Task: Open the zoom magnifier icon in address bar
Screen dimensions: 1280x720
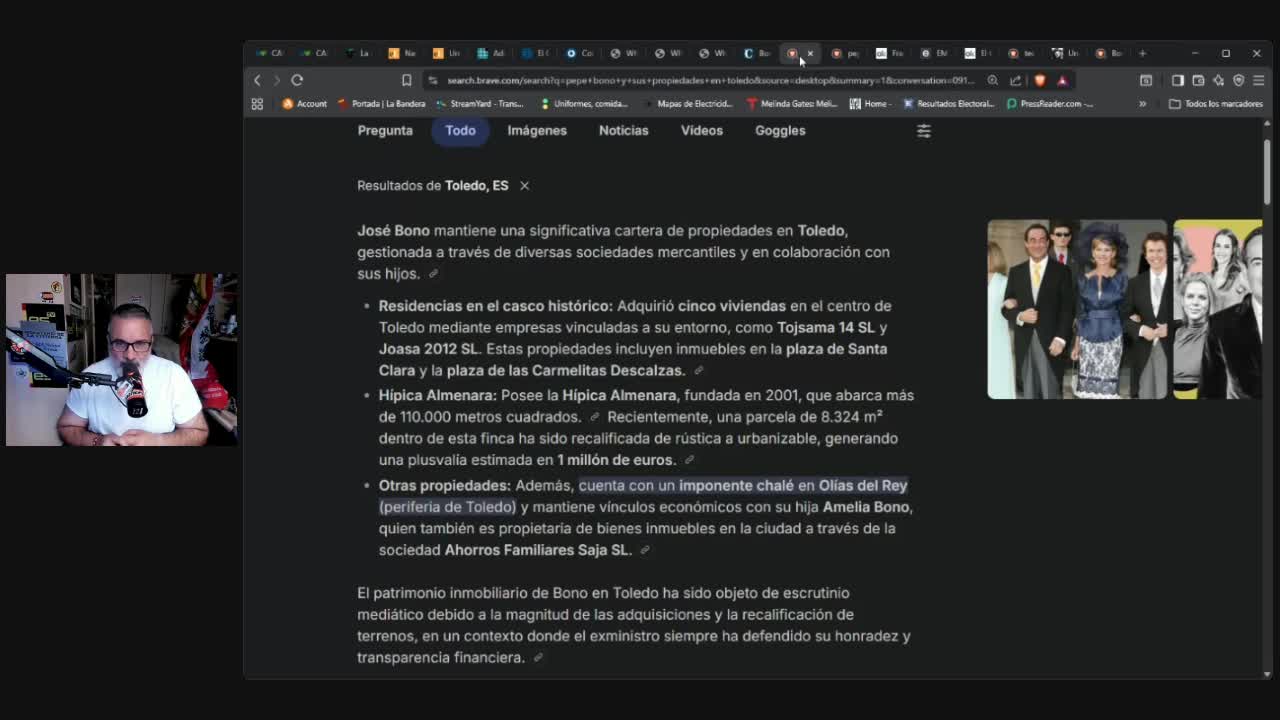Action: click(x=993, y=80)
